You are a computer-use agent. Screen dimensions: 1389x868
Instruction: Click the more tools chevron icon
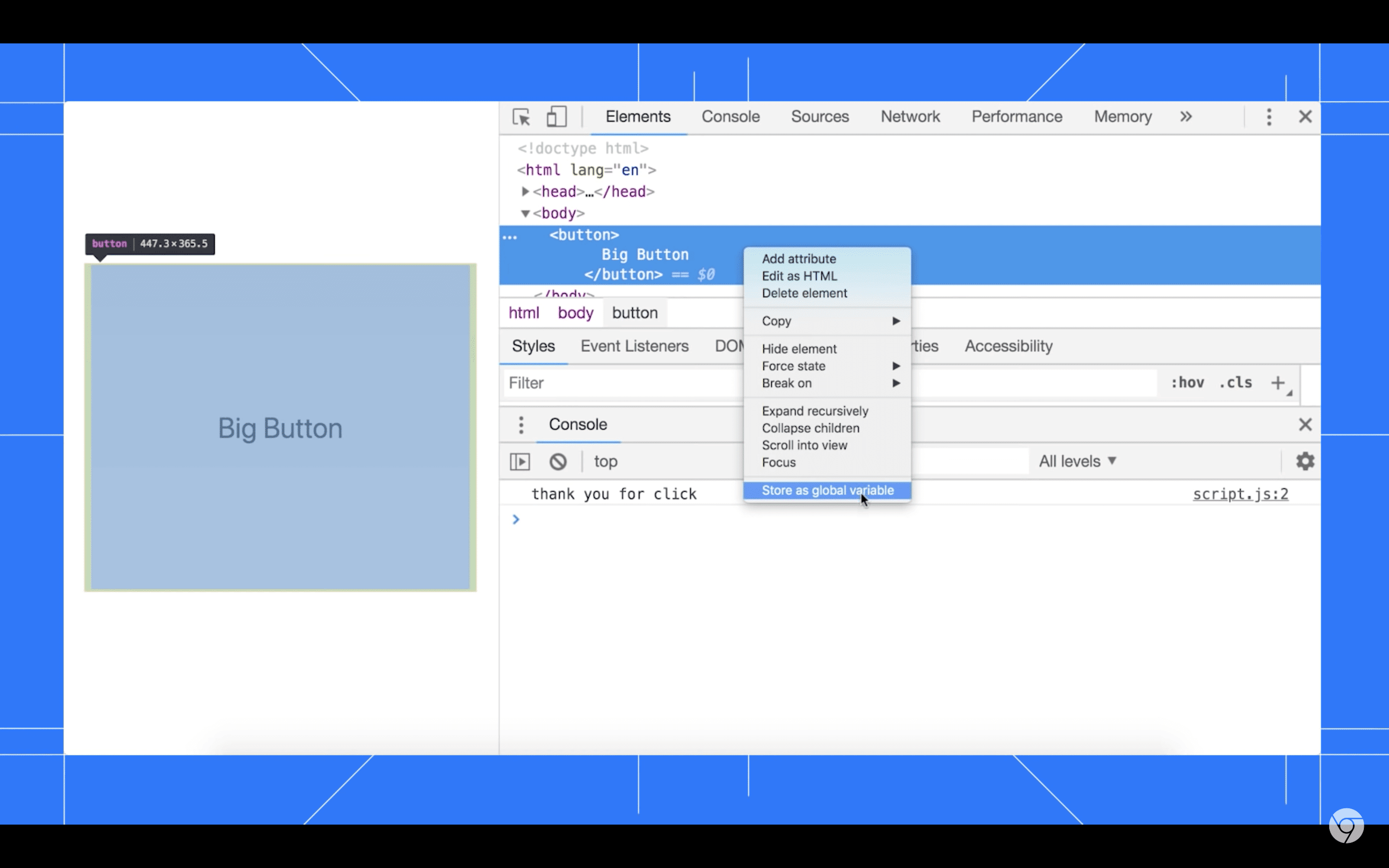point(1186,117)
